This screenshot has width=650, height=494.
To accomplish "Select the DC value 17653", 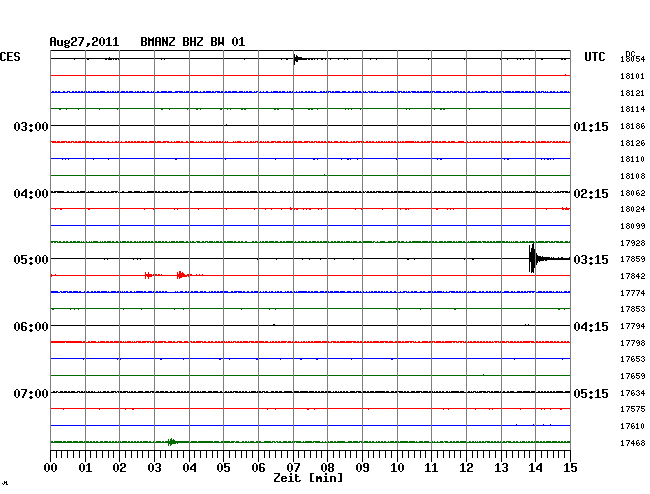I will click(633, 359).
